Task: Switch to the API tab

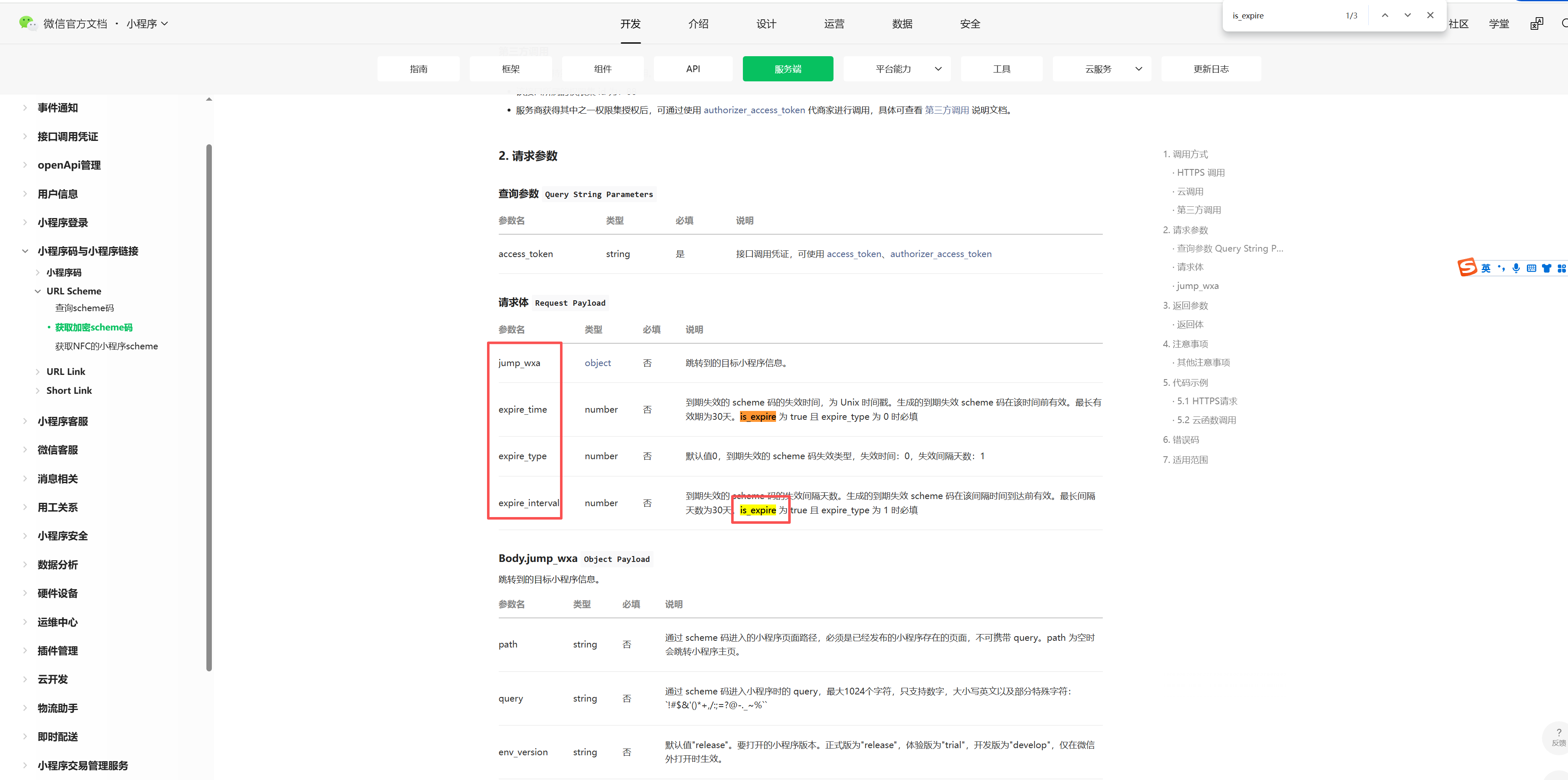Action: 693,69
